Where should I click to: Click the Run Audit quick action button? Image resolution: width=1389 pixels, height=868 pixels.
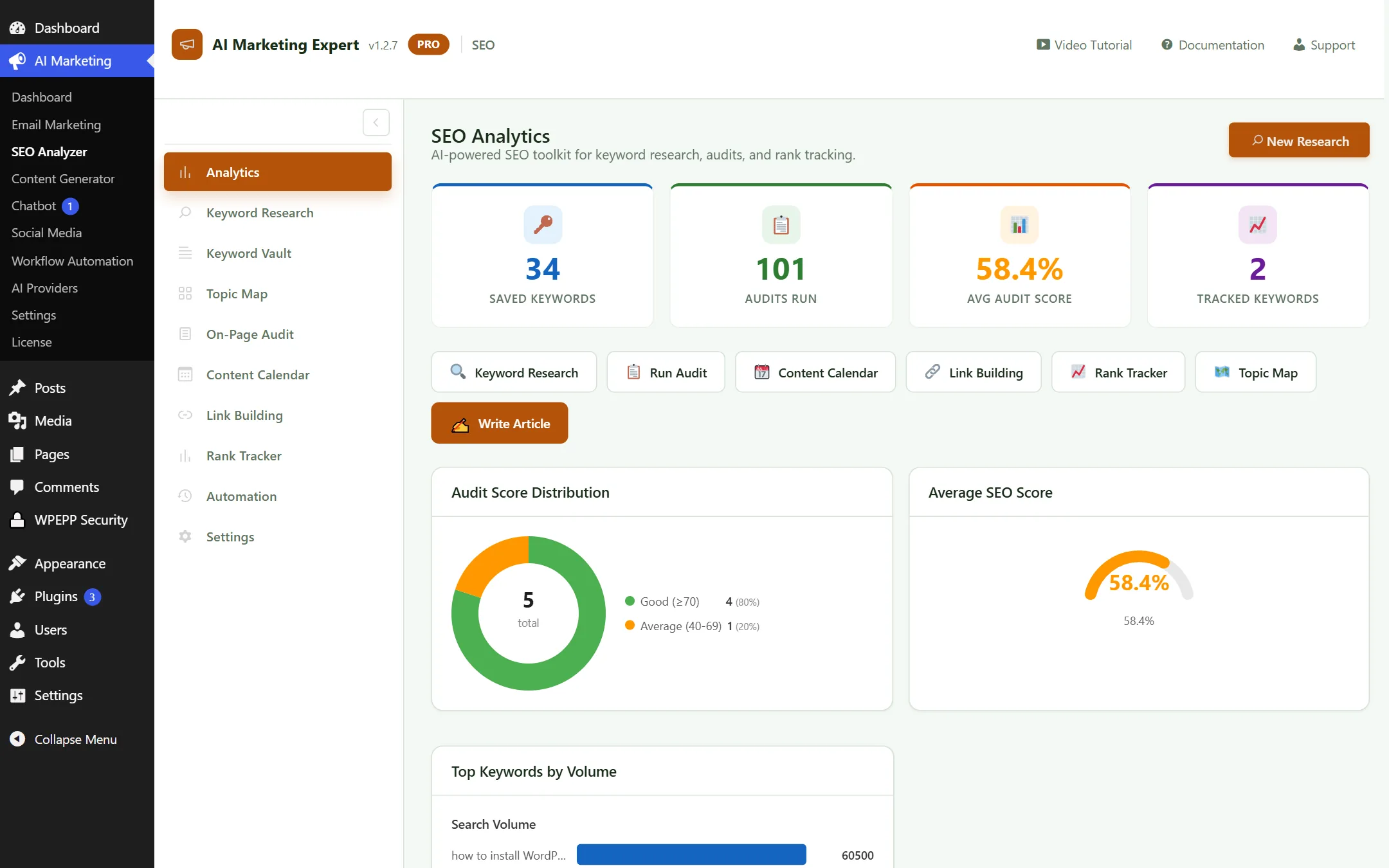(666, 372)
